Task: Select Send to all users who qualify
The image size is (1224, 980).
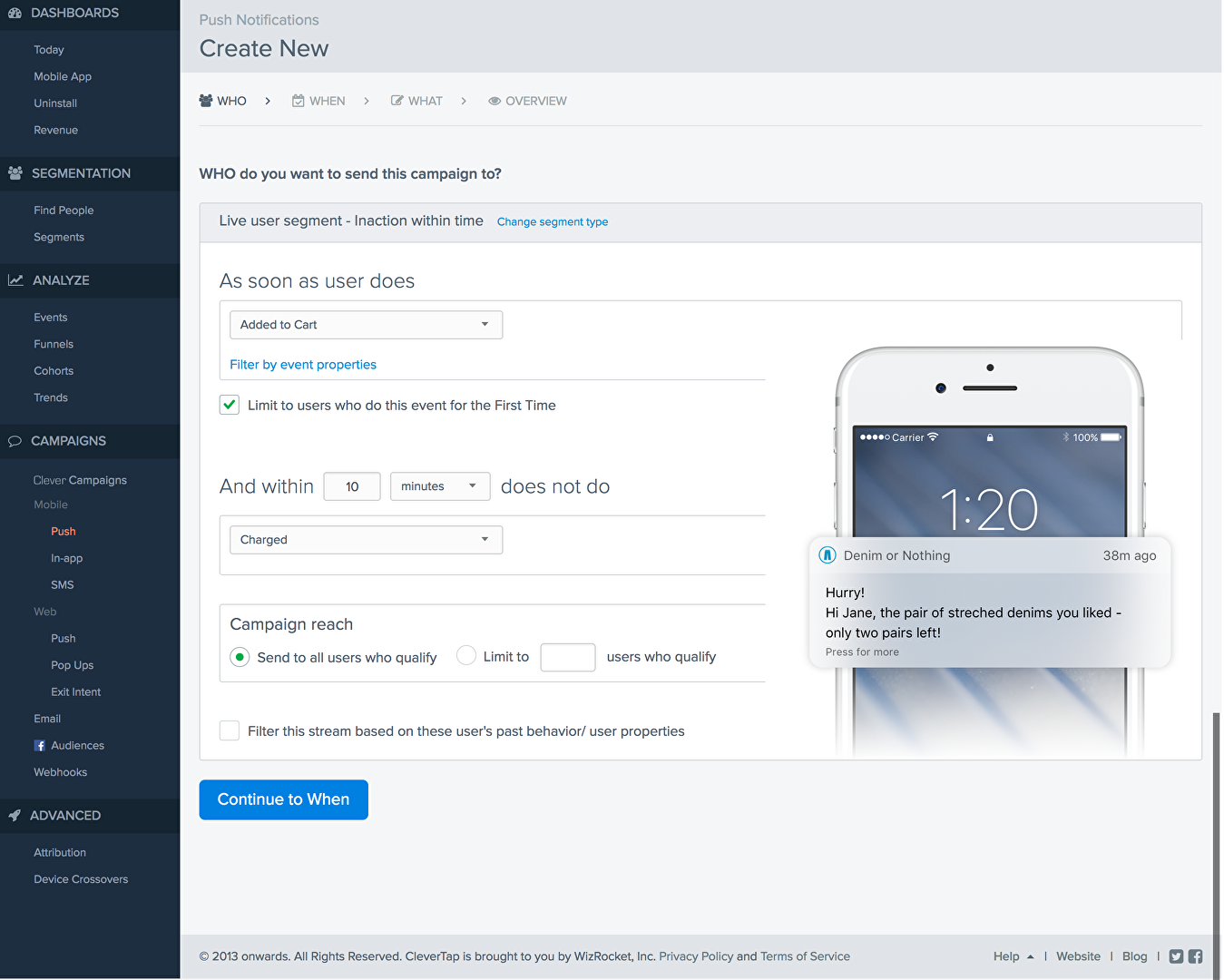Action: (240, 657)
